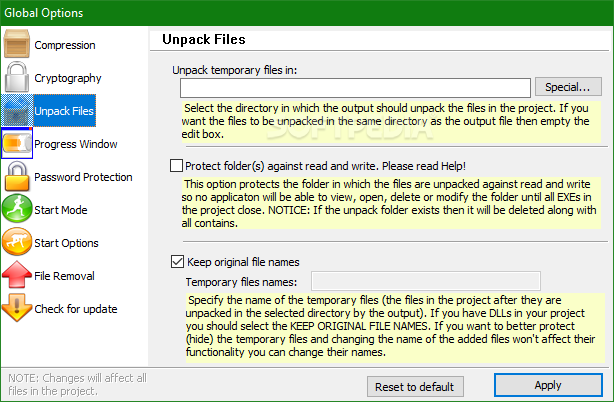Click the 'Unpack temporary files in:' label
The image size is (614, 402).
[x=235, y=70]
